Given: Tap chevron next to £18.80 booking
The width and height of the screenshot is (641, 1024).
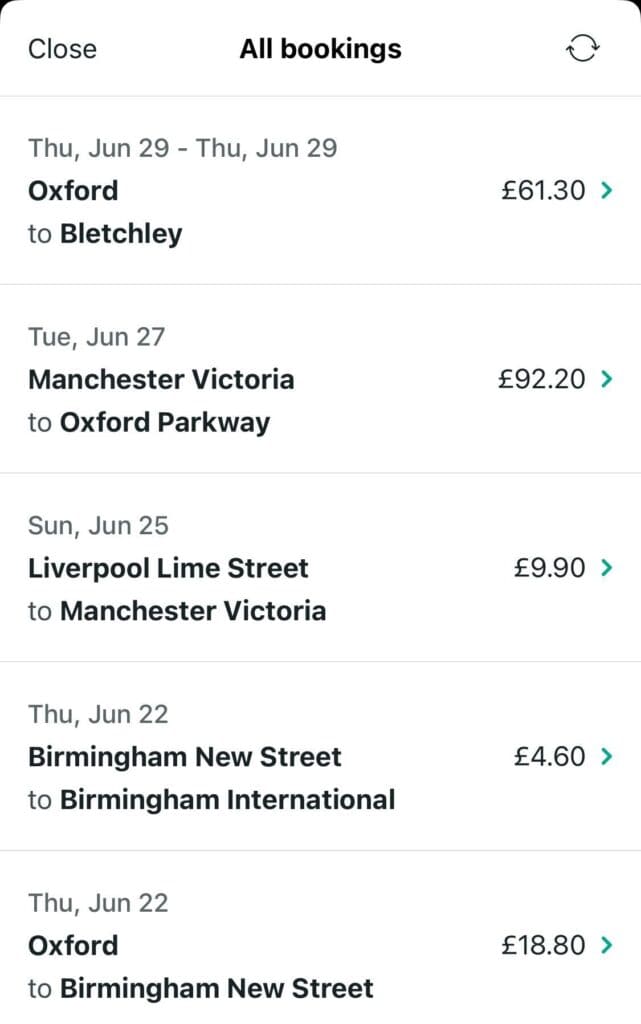Looking at the screenshot, I should click(606, 945).
